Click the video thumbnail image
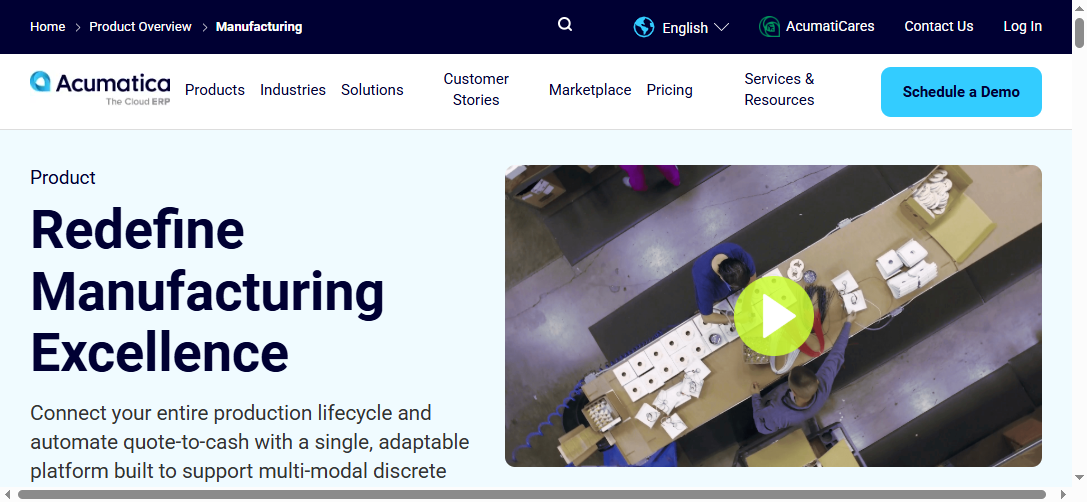 click(x=773, y=315)
